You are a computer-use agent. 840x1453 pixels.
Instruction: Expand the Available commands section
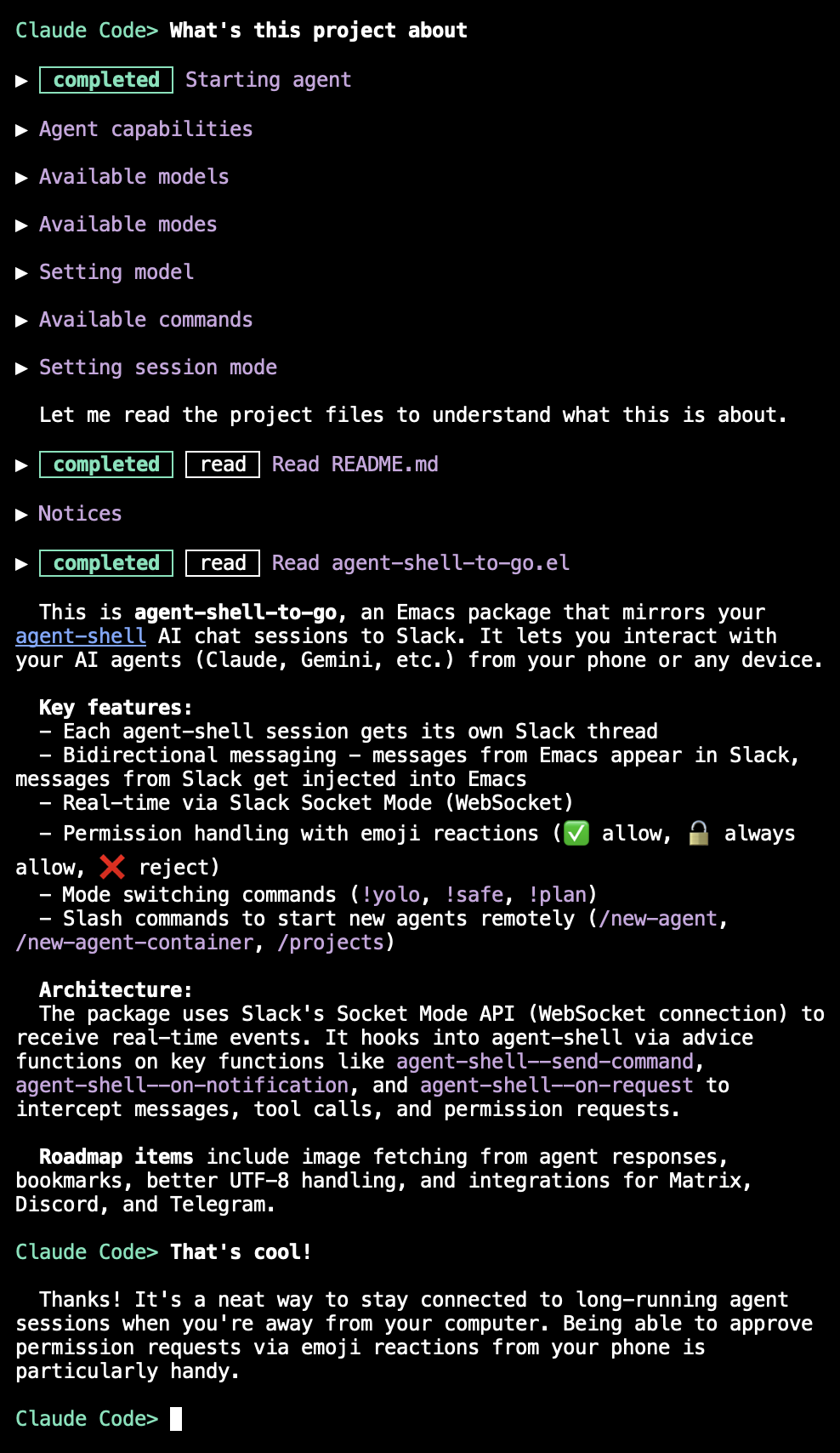22,321
